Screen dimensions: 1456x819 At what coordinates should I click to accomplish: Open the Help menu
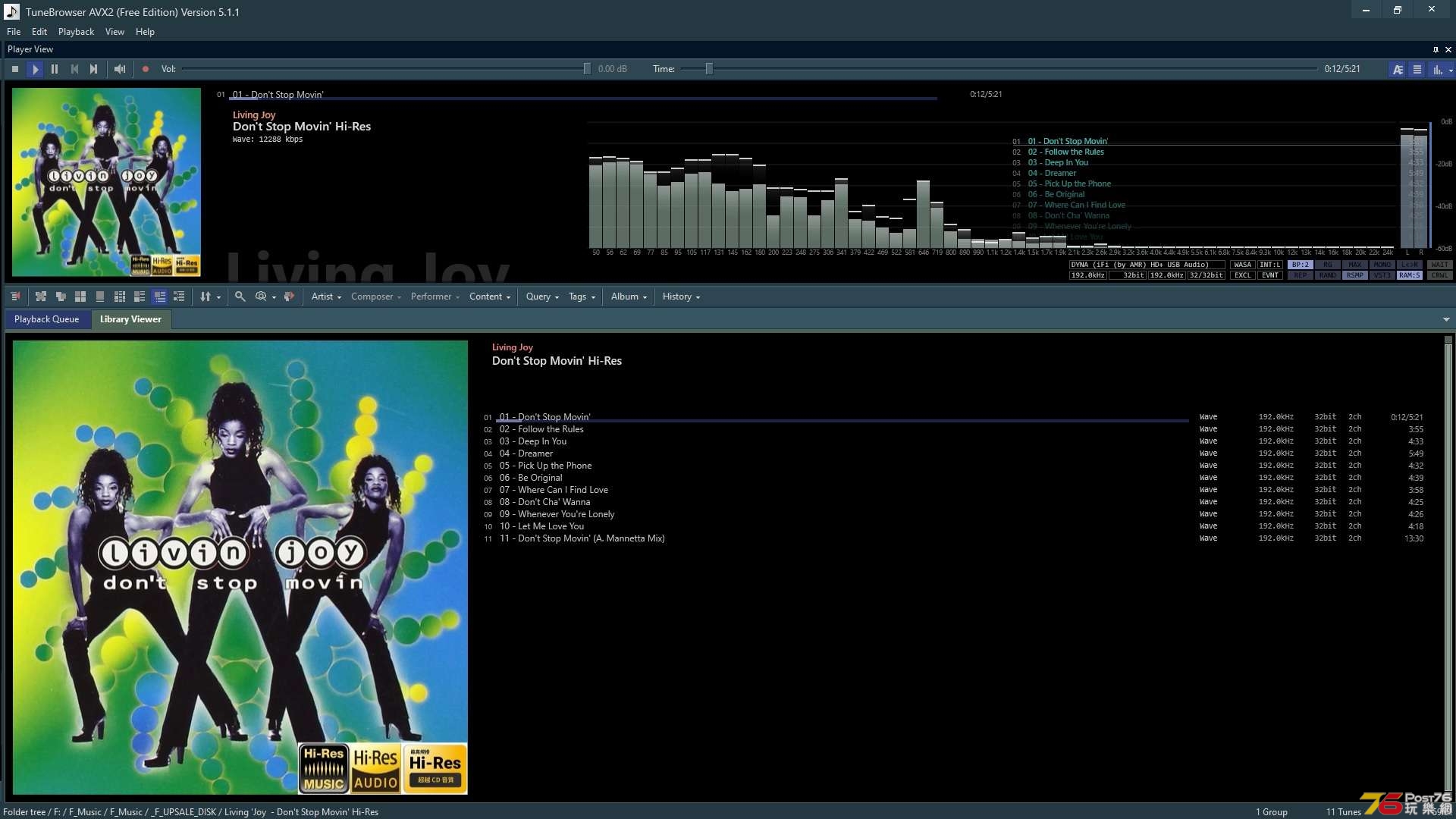[145, 32]
